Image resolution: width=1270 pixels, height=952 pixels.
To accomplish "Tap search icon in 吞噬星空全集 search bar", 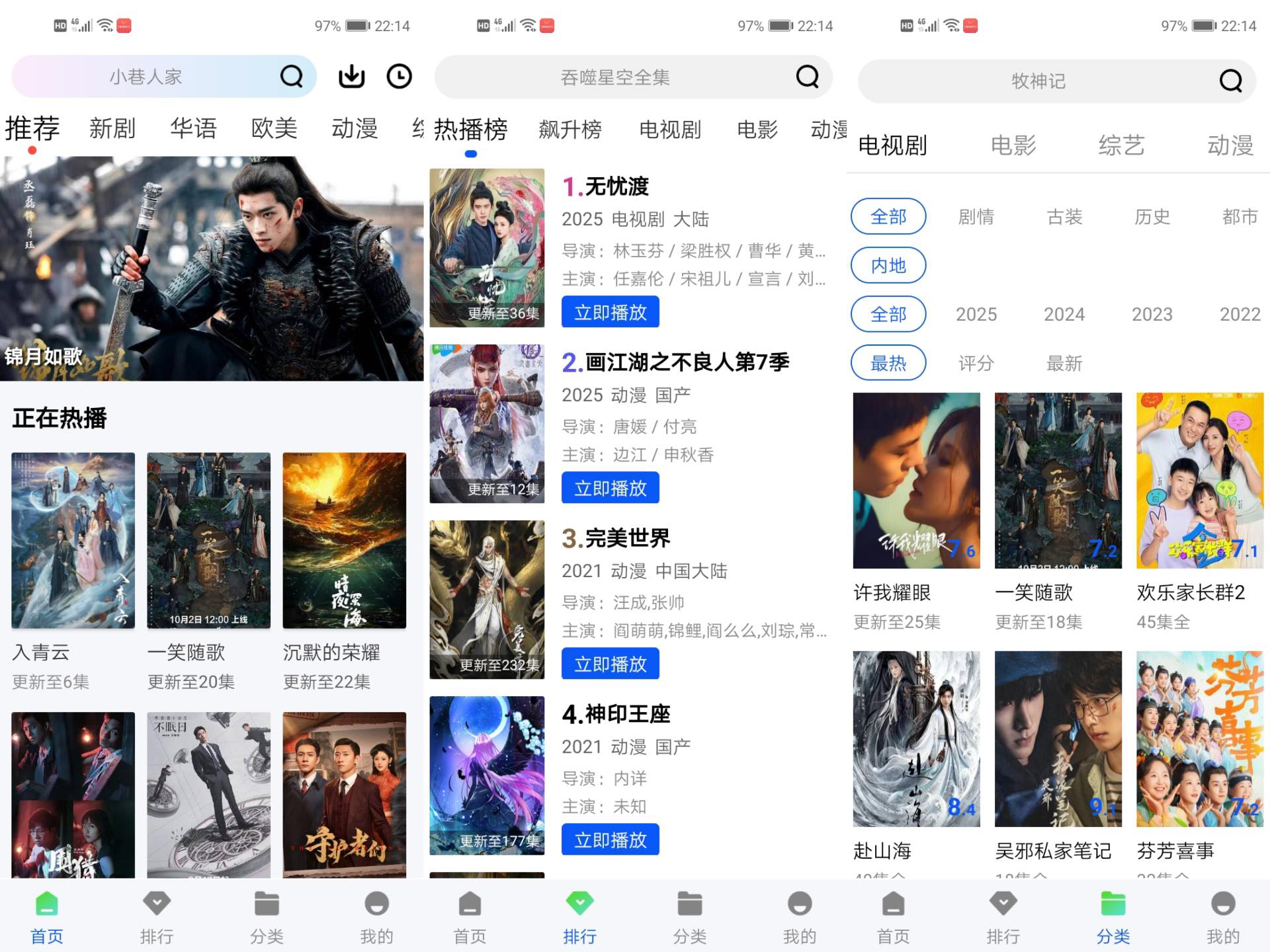I will 807,77.
